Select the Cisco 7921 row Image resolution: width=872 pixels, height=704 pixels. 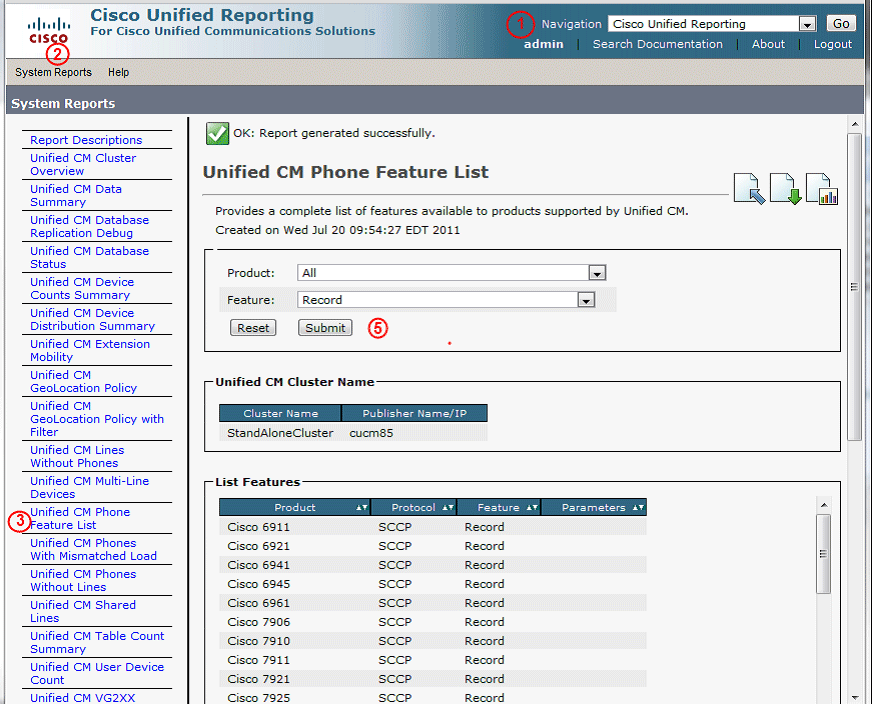tap(433, 679)
